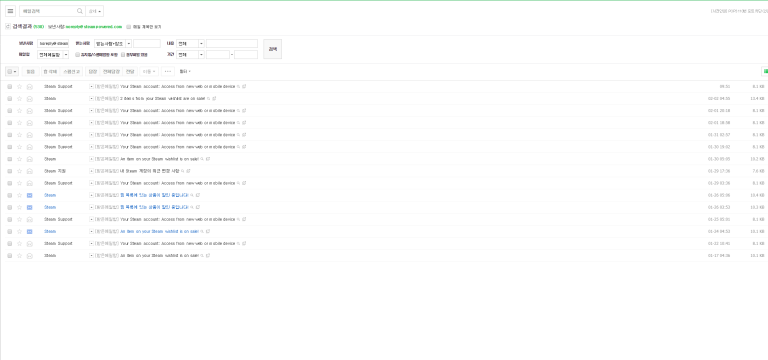Click new-window icon on 01-25 Steam Support mail
This screenshot has width=768, height=360.
pyautogui.click(x=244, y=219)
